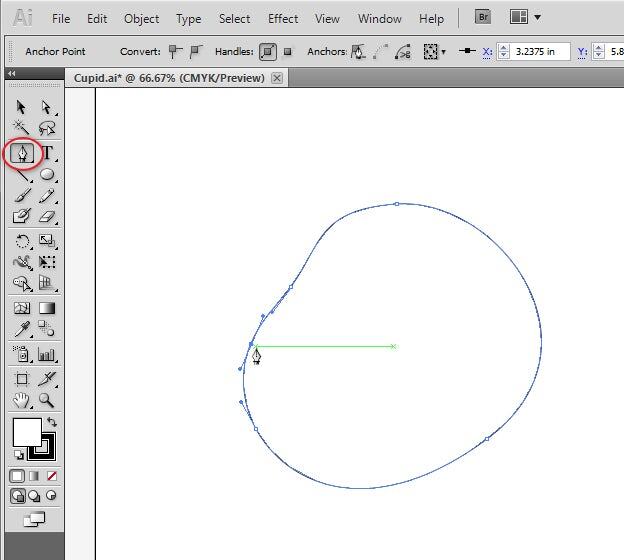
Task: Pick the Mesh tool
Action: 22,308
